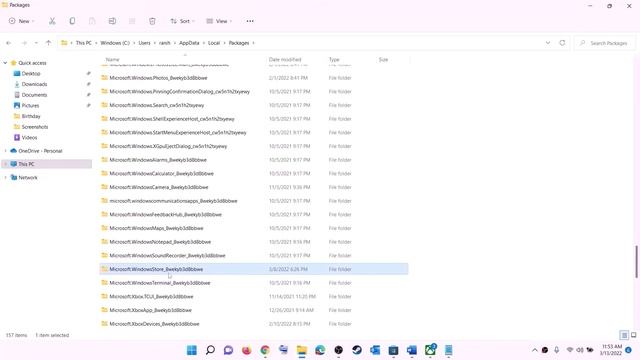This screenshot has width=640, height=360.
Task: Go up one folder level arrow
Action: (x=49, y=43)
